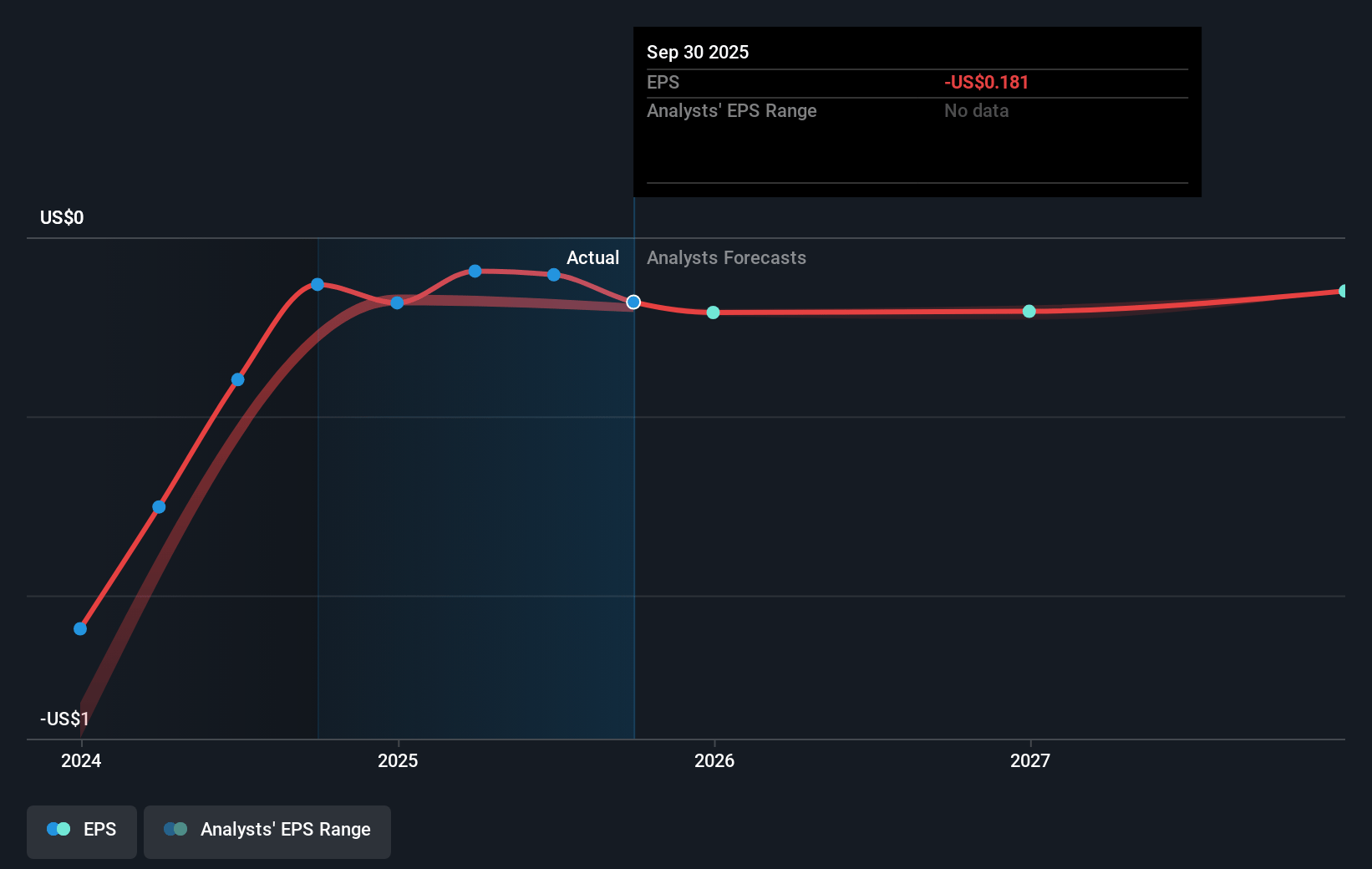Select the teal forecast point at 2027

point(1029,312)
